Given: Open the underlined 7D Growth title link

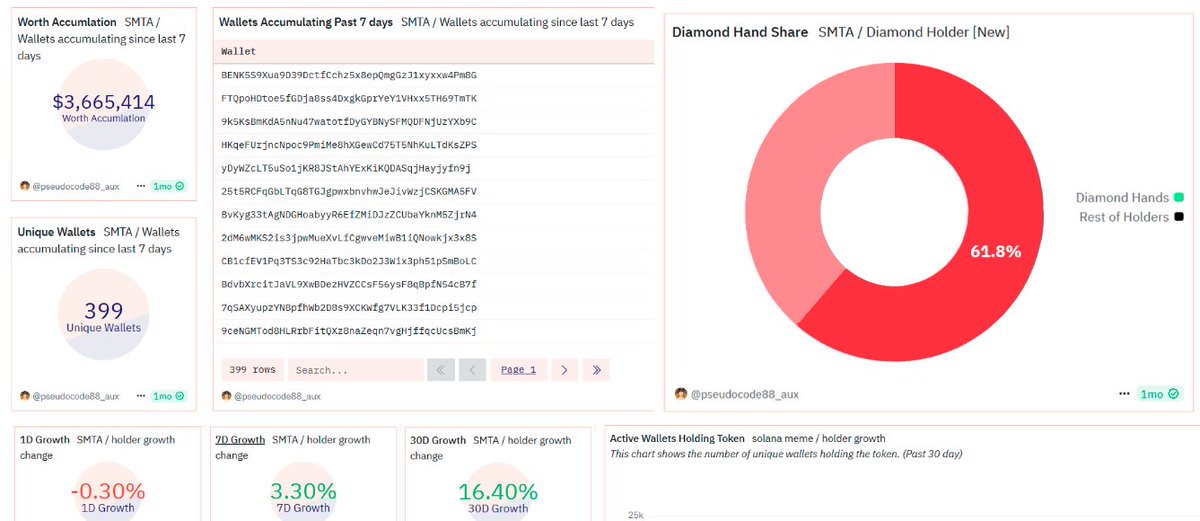Looking at the screenshot, I should [240, 439].
